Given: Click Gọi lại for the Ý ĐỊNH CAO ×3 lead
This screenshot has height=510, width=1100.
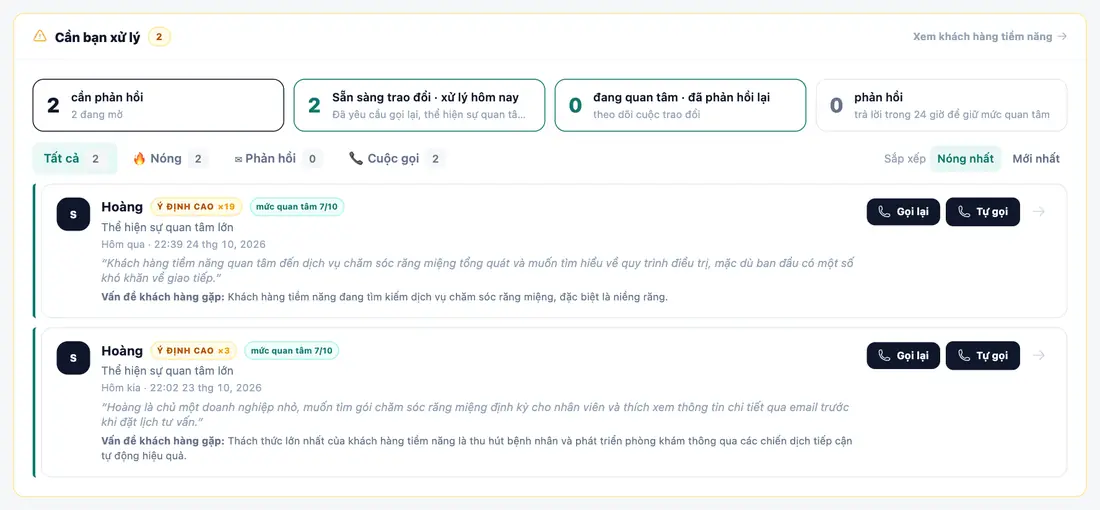Looking at the screenshot, I should click(x=903, y=356).
